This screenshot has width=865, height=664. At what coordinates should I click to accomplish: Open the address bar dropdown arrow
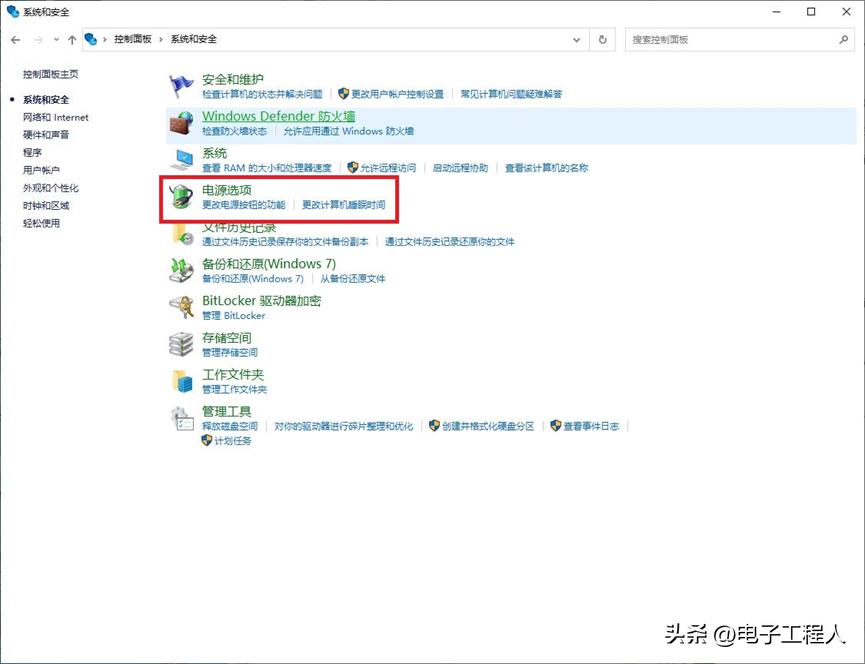click(x=575, y=40)
